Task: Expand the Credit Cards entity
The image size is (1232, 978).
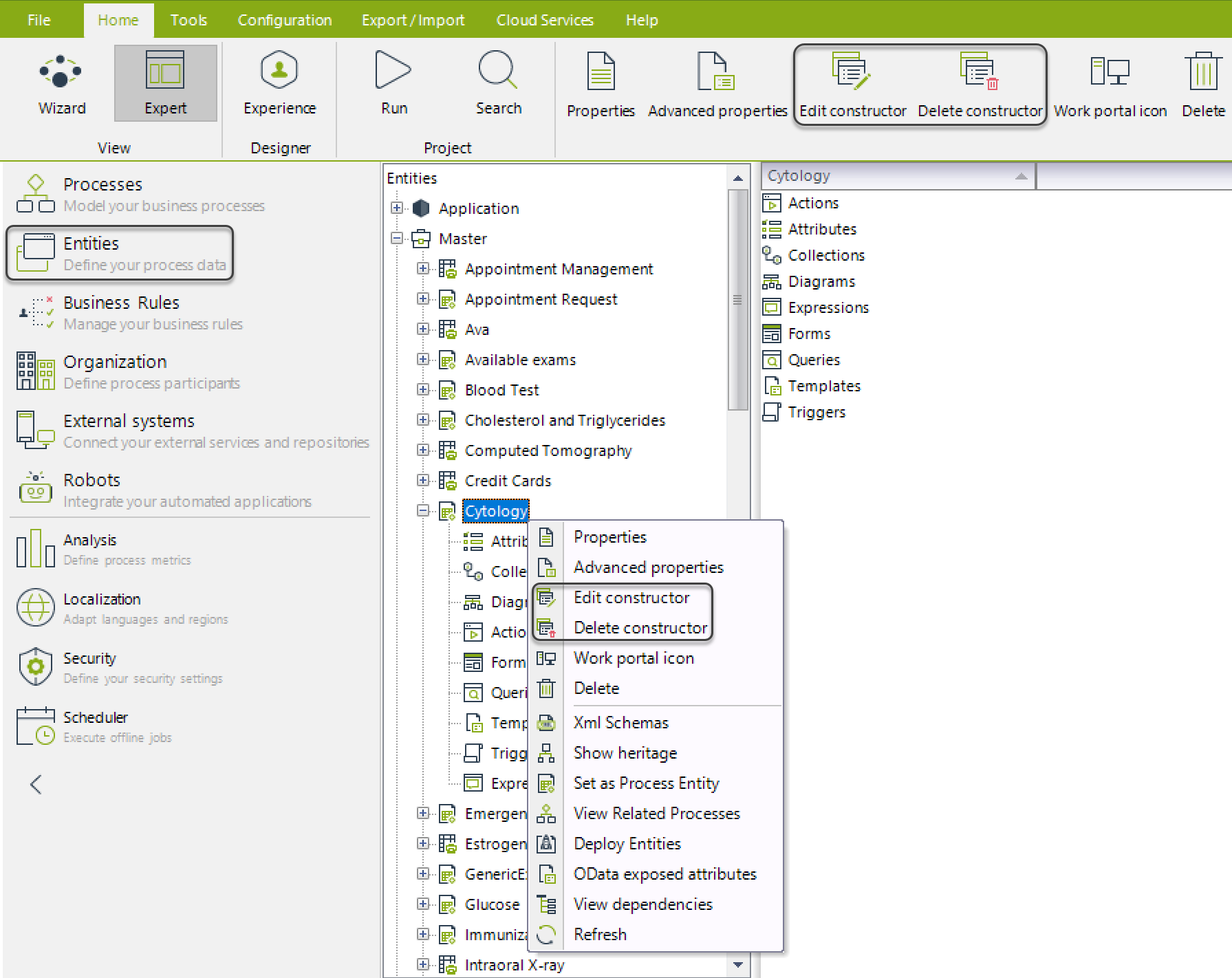Action: pyautogui.click(x=423, y=480)
